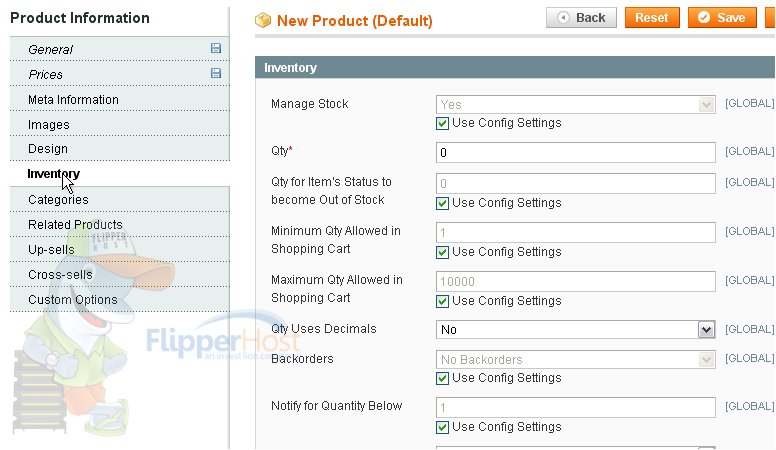Click the box icon beside New Product title

(x=263, y=20)
